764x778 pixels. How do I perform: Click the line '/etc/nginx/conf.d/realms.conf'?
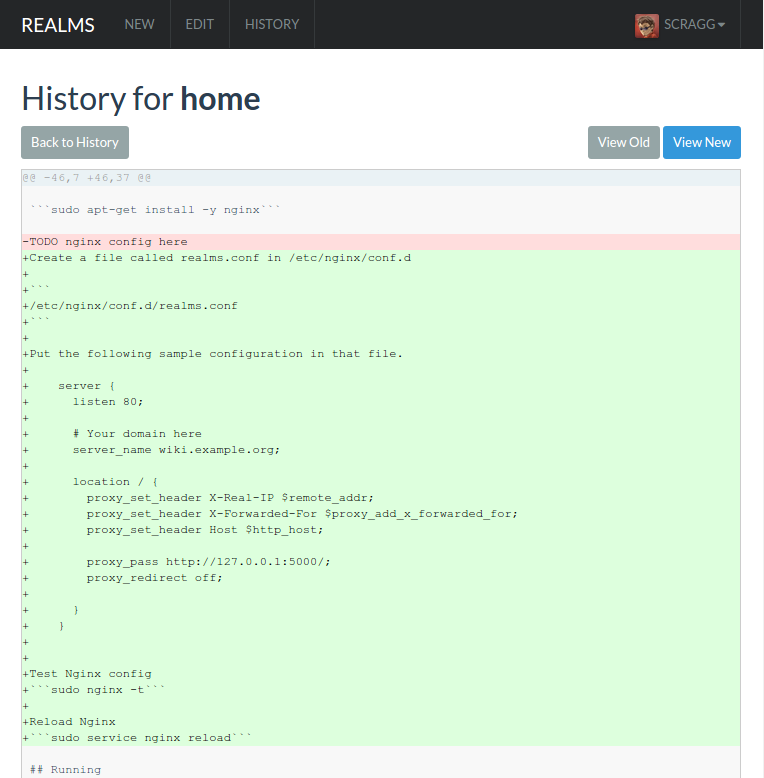(381, 306)
